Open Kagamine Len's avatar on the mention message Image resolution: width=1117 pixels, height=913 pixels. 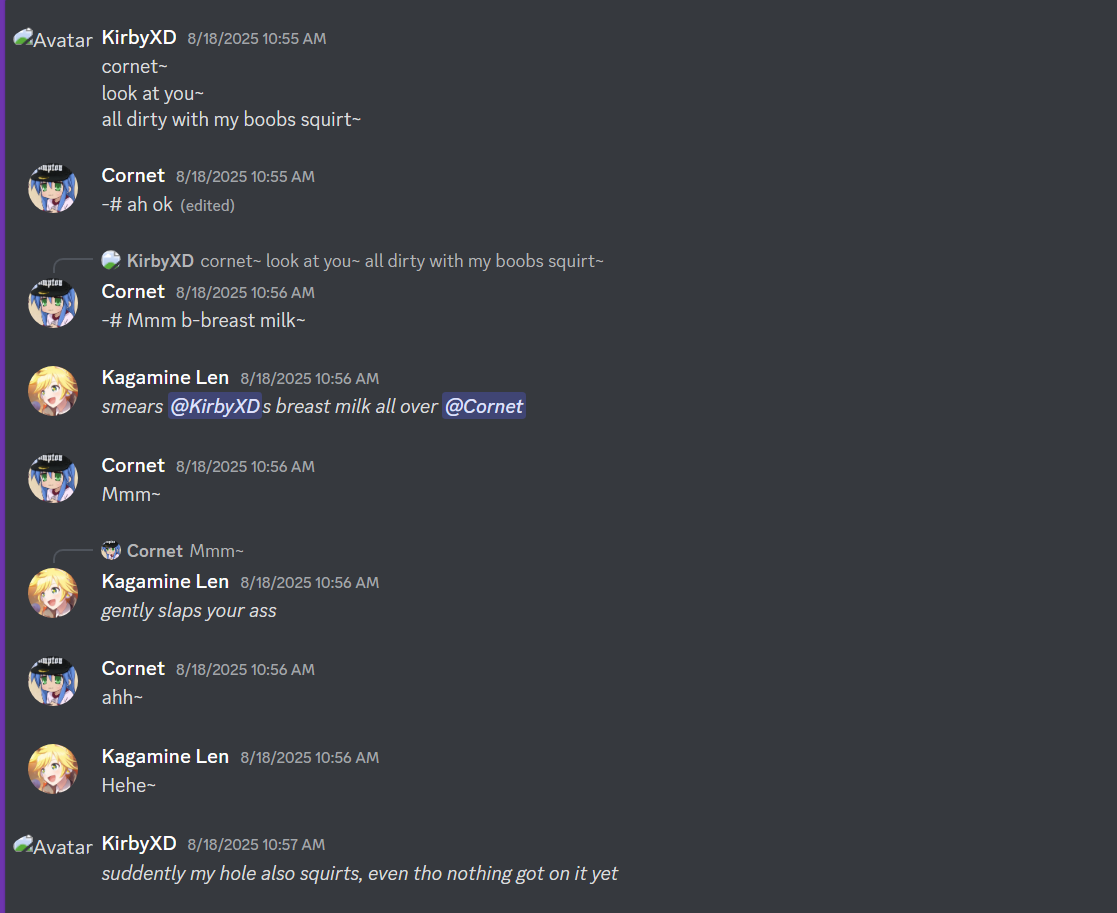[53, 390]
